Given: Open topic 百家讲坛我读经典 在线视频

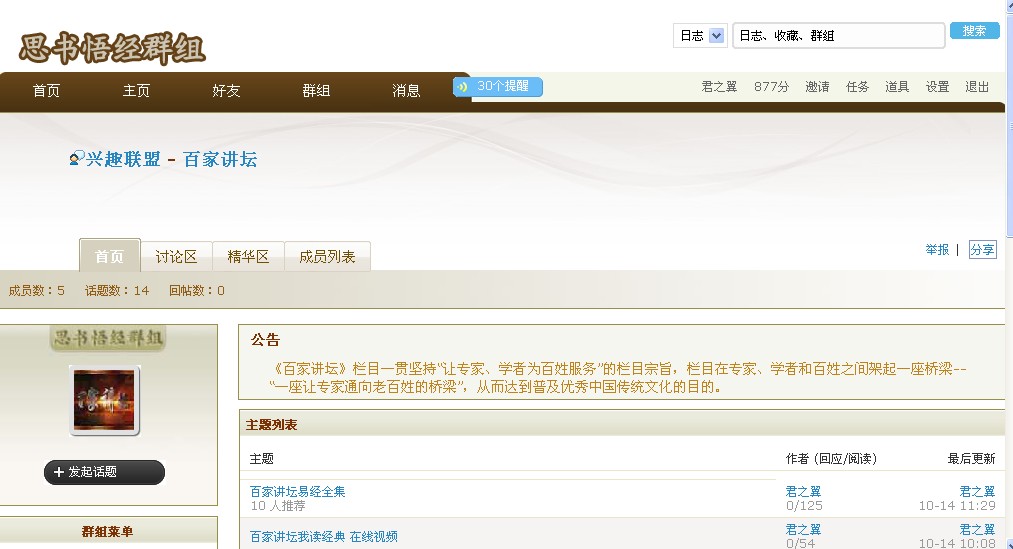Looking at the screenshot, I should click(x=324, y=537).
